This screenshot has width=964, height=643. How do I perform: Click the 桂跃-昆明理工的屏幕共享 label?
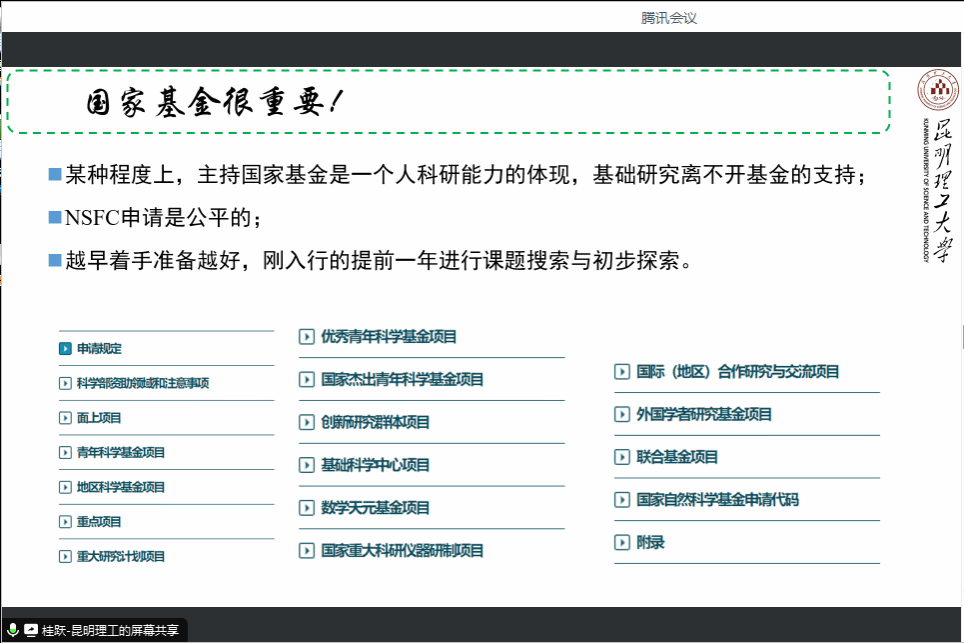click(110, 630)
